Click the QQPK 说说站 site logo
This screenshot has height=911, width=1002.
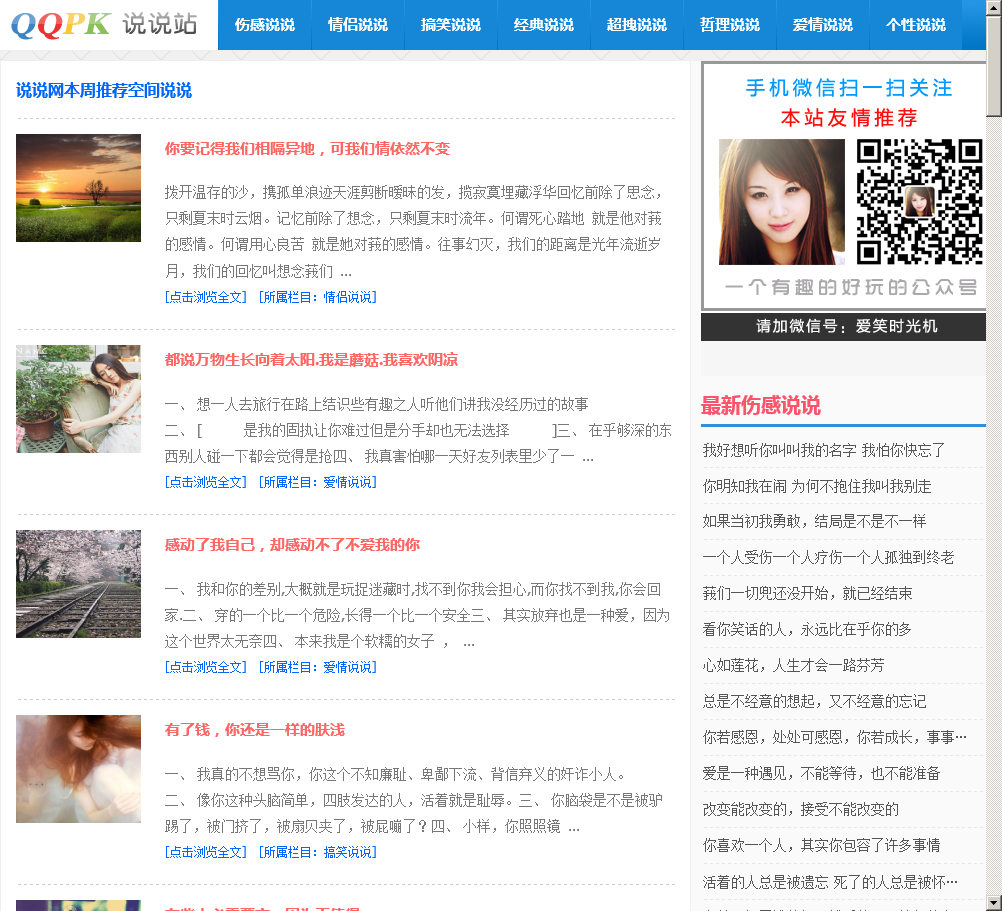104,24
